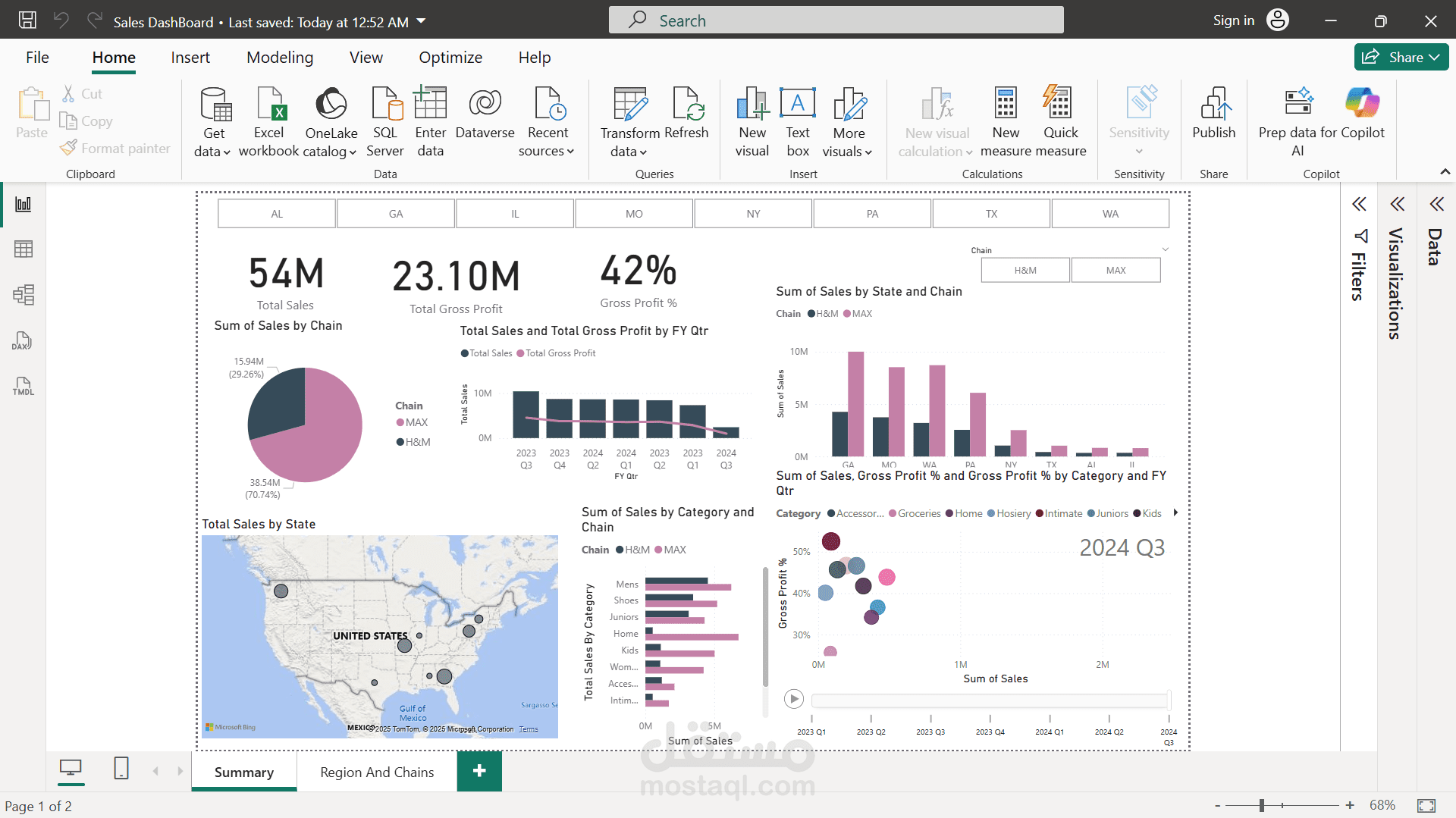Viewport: 1456px width, 818px height.
Task: Toggle the NY state slicer tile
Action: 753,214
